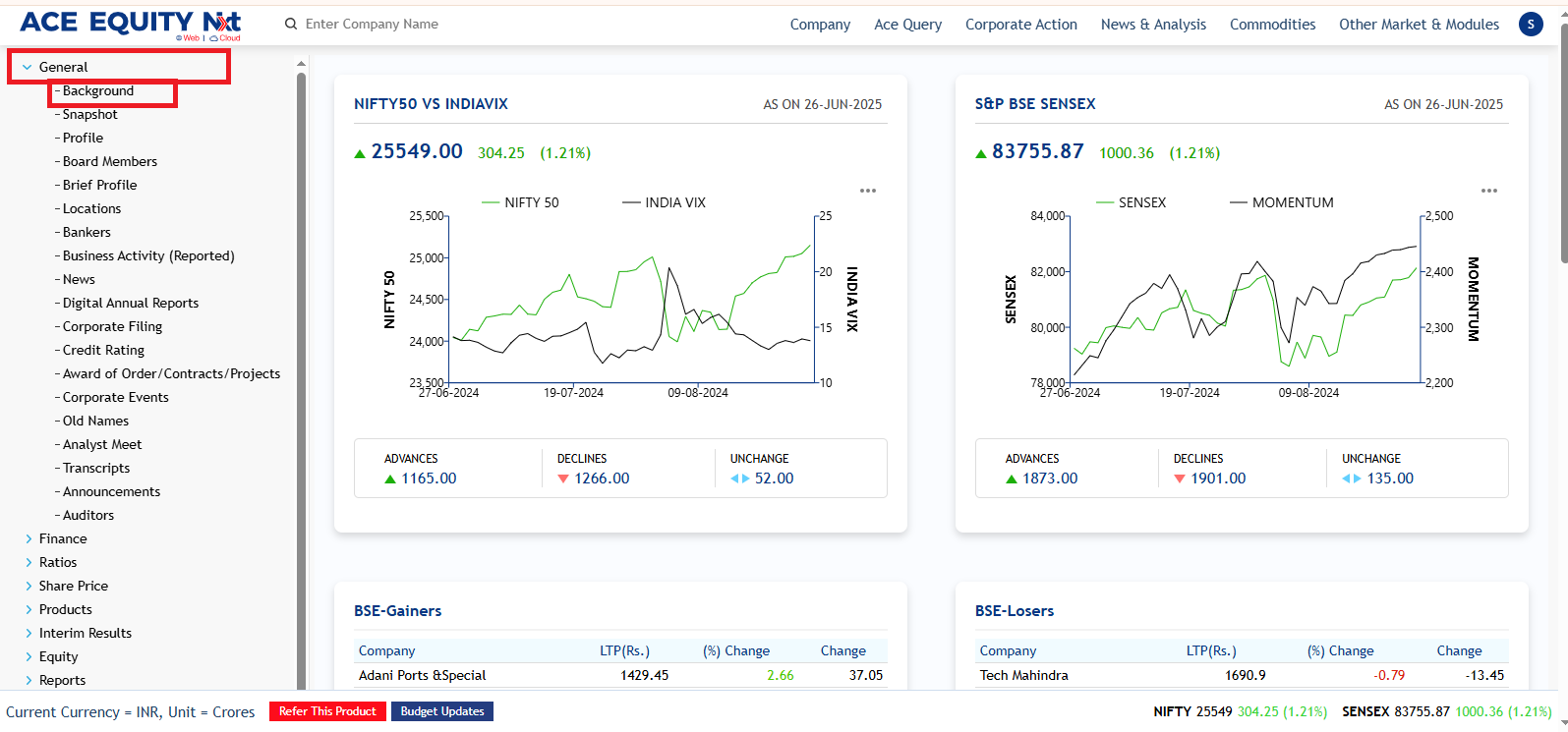
Task: Open Adani Ports & Special in BSE-Gainers
Action: pyautogui.click(x=422, y=676)
